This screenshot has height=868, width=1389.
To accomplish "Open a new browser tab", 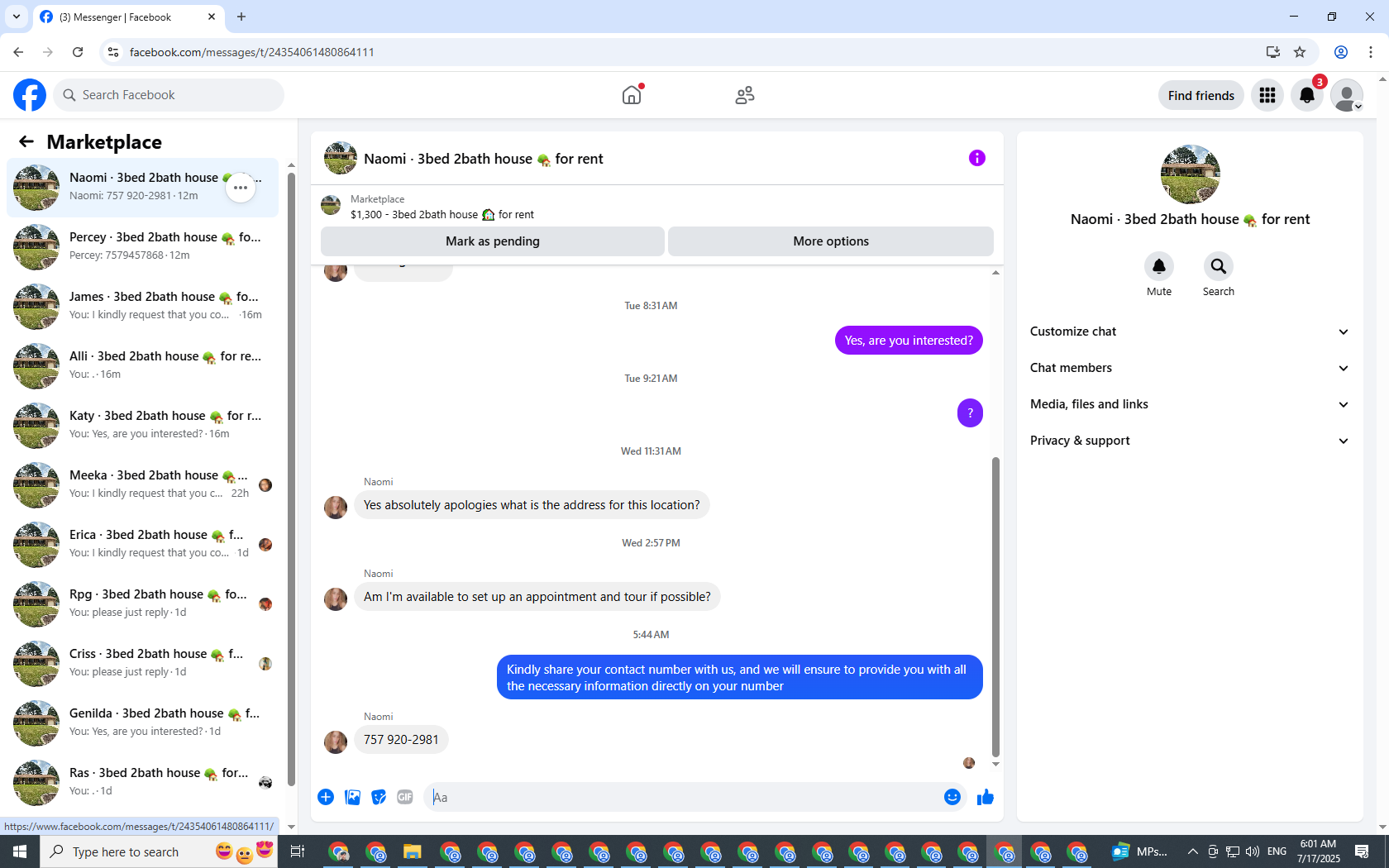I will [241, 17].
